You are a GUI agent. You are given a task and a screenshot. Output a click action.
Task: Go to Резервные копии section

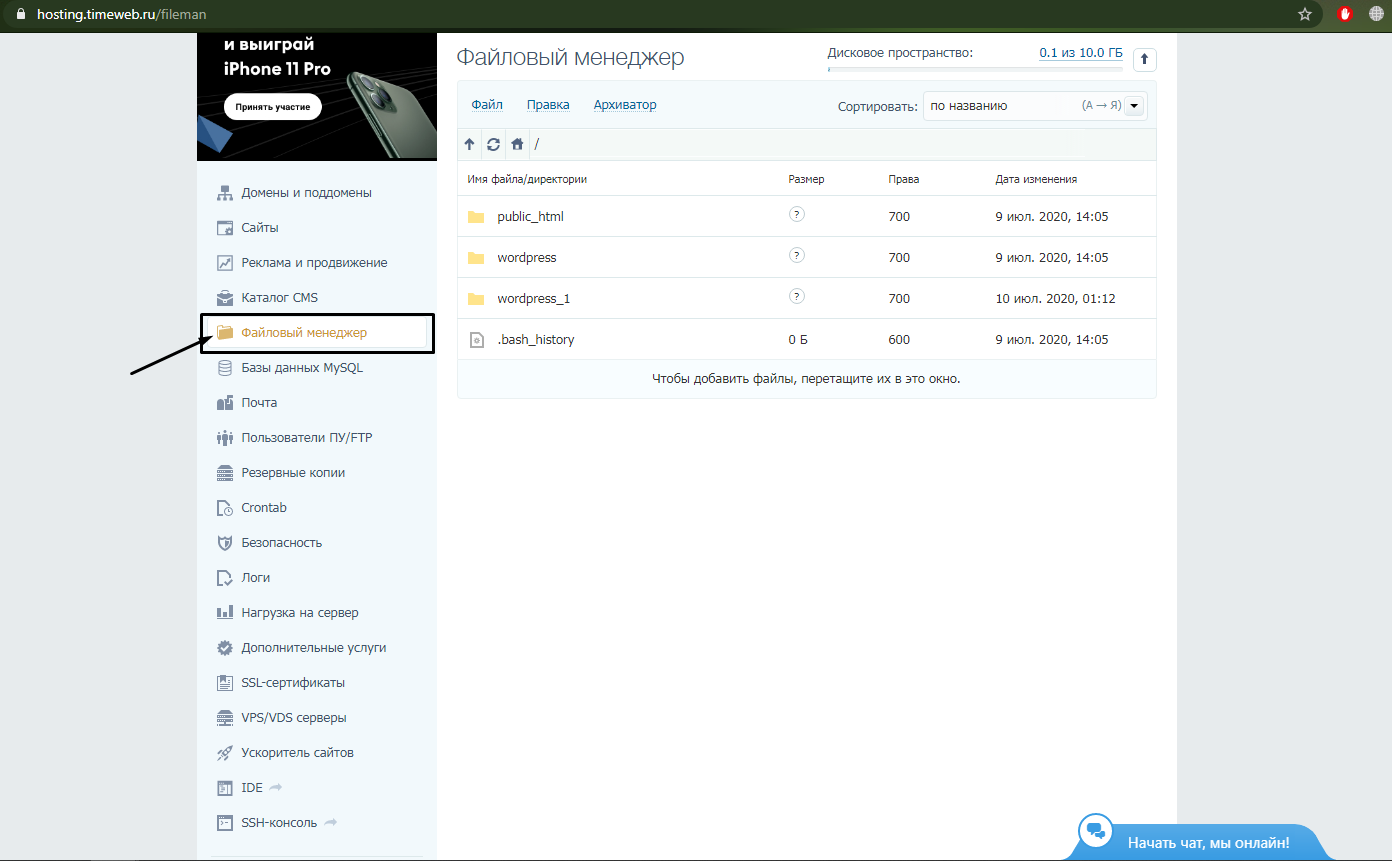pyautogui.click(x=292, y=473)
